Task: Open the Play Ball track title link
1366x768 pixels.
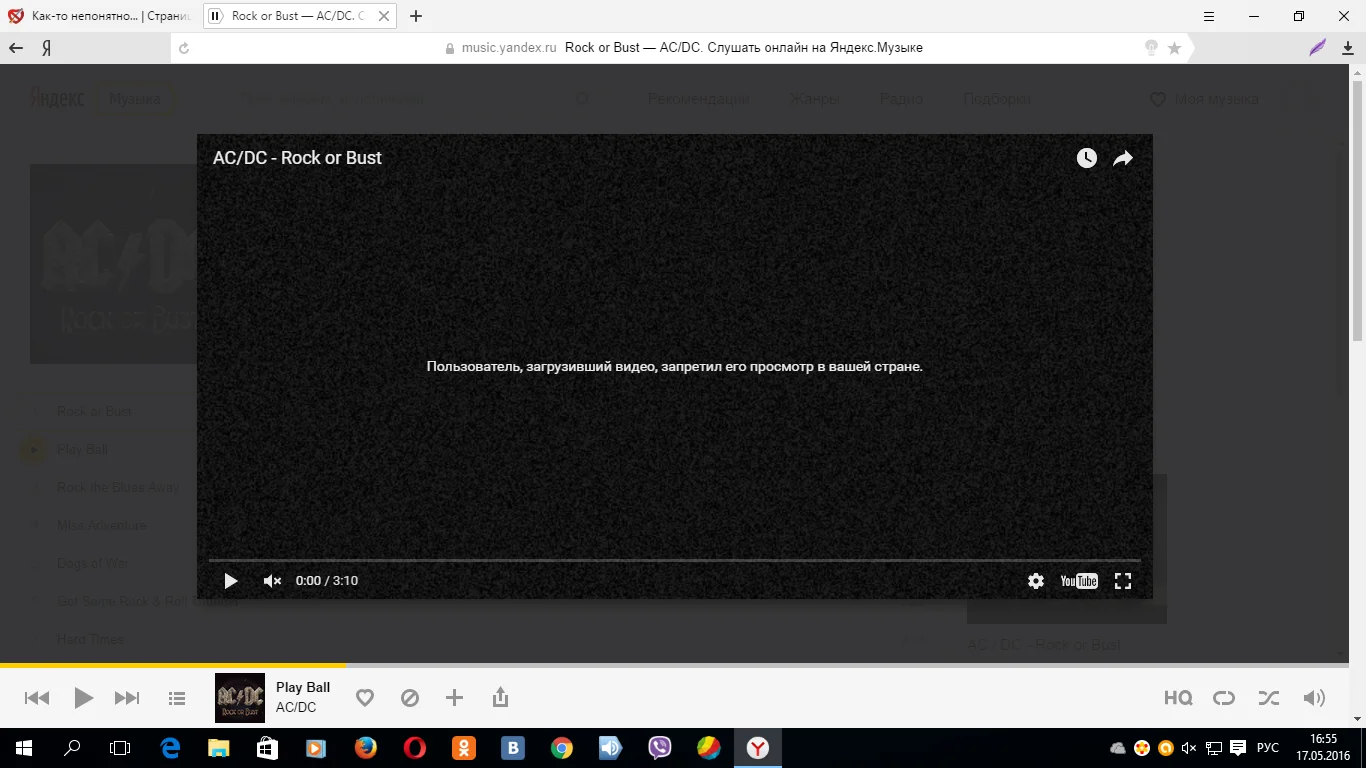Action: point(303,687)
